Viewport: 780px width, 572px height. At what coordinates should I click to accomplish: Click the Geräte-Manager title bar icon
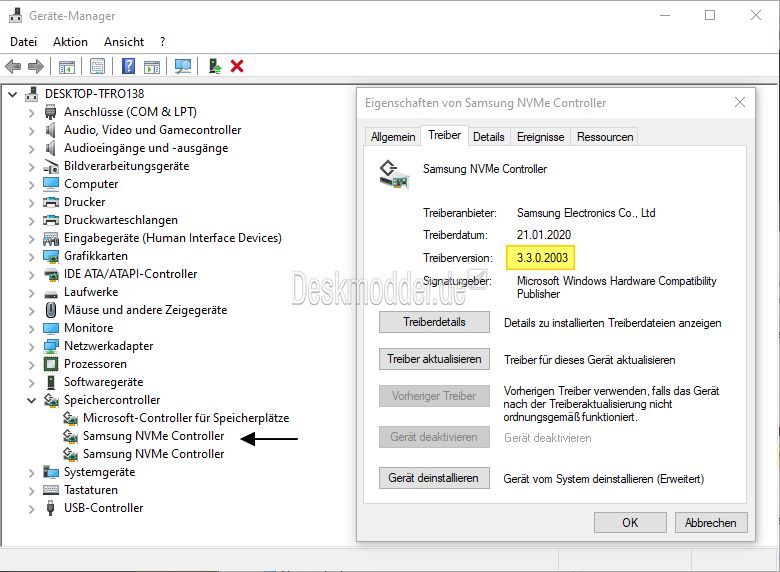click(15, 15)
